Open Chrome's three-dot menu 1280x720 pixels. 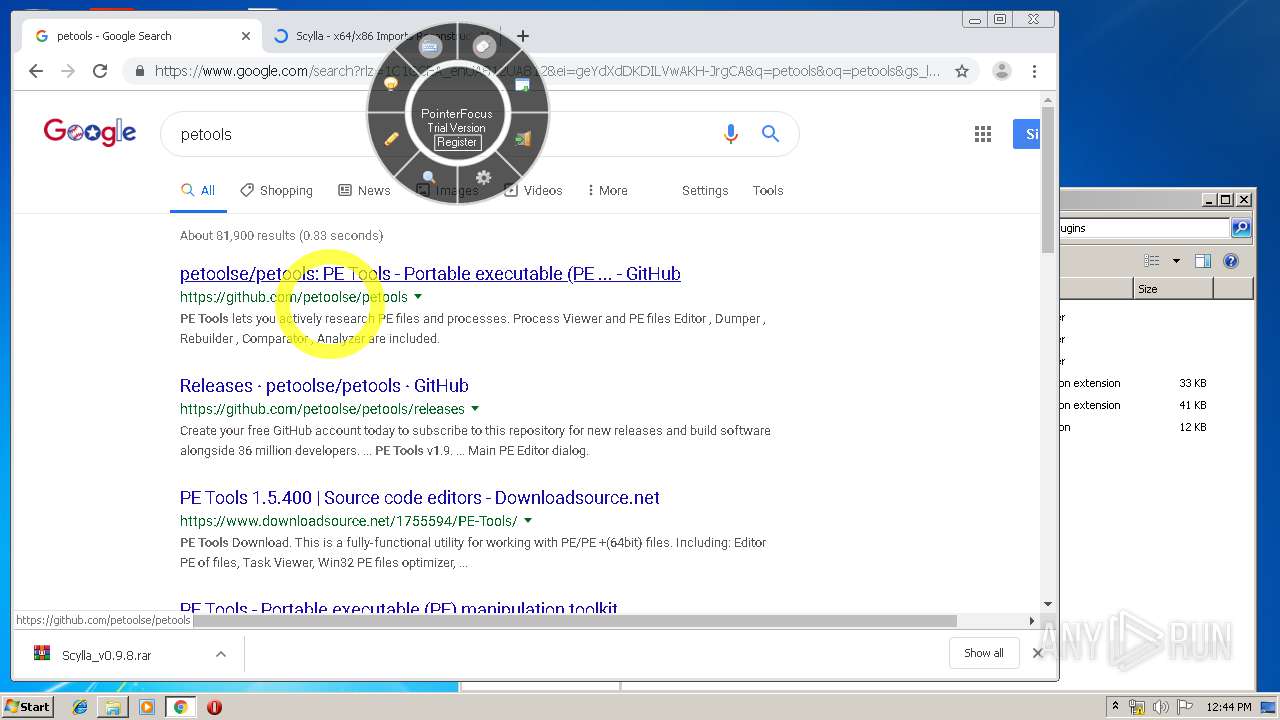pyautogui.click(x=1034, y=71)
